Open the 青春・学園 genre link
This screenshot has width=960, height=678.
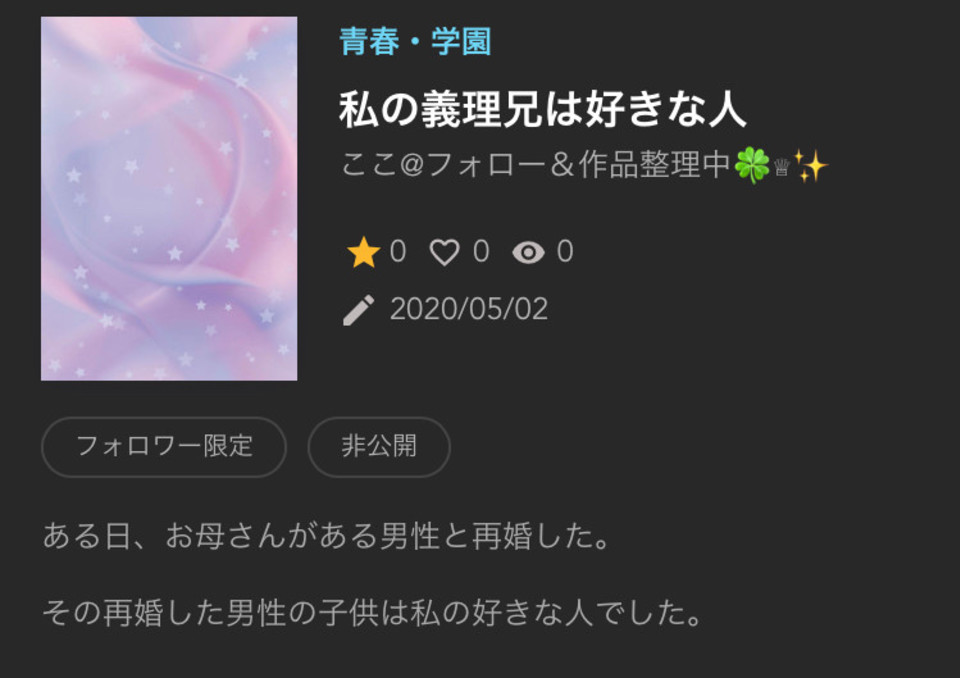[415, 42]
